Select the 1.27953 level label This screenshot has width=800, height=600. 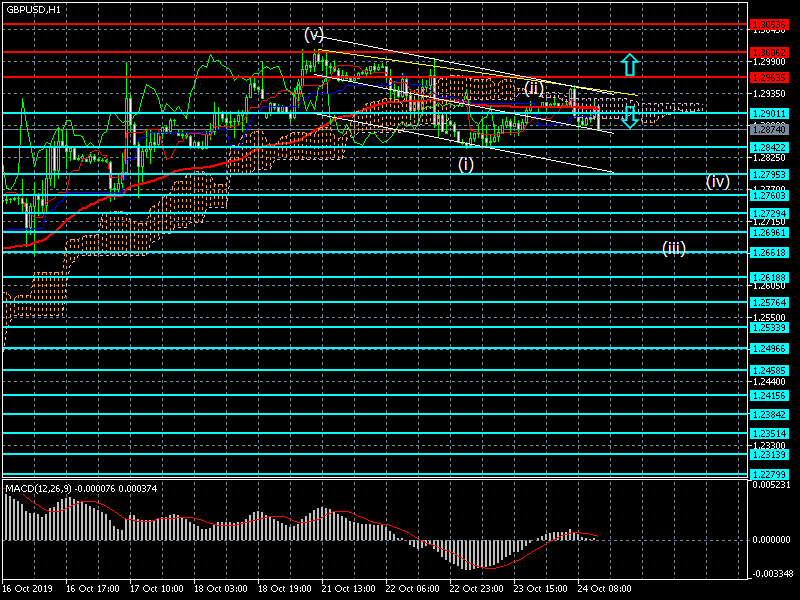(x=769, y=174)
